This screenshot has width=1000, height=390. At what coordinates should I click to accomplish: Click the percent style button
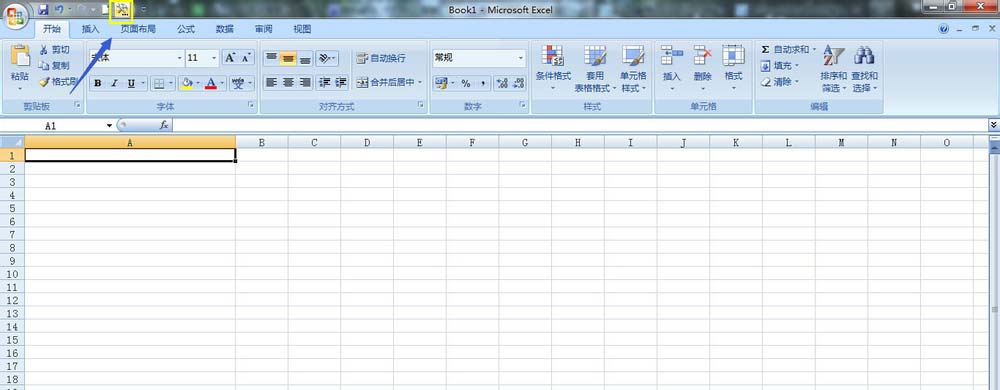tap(466, 83)
